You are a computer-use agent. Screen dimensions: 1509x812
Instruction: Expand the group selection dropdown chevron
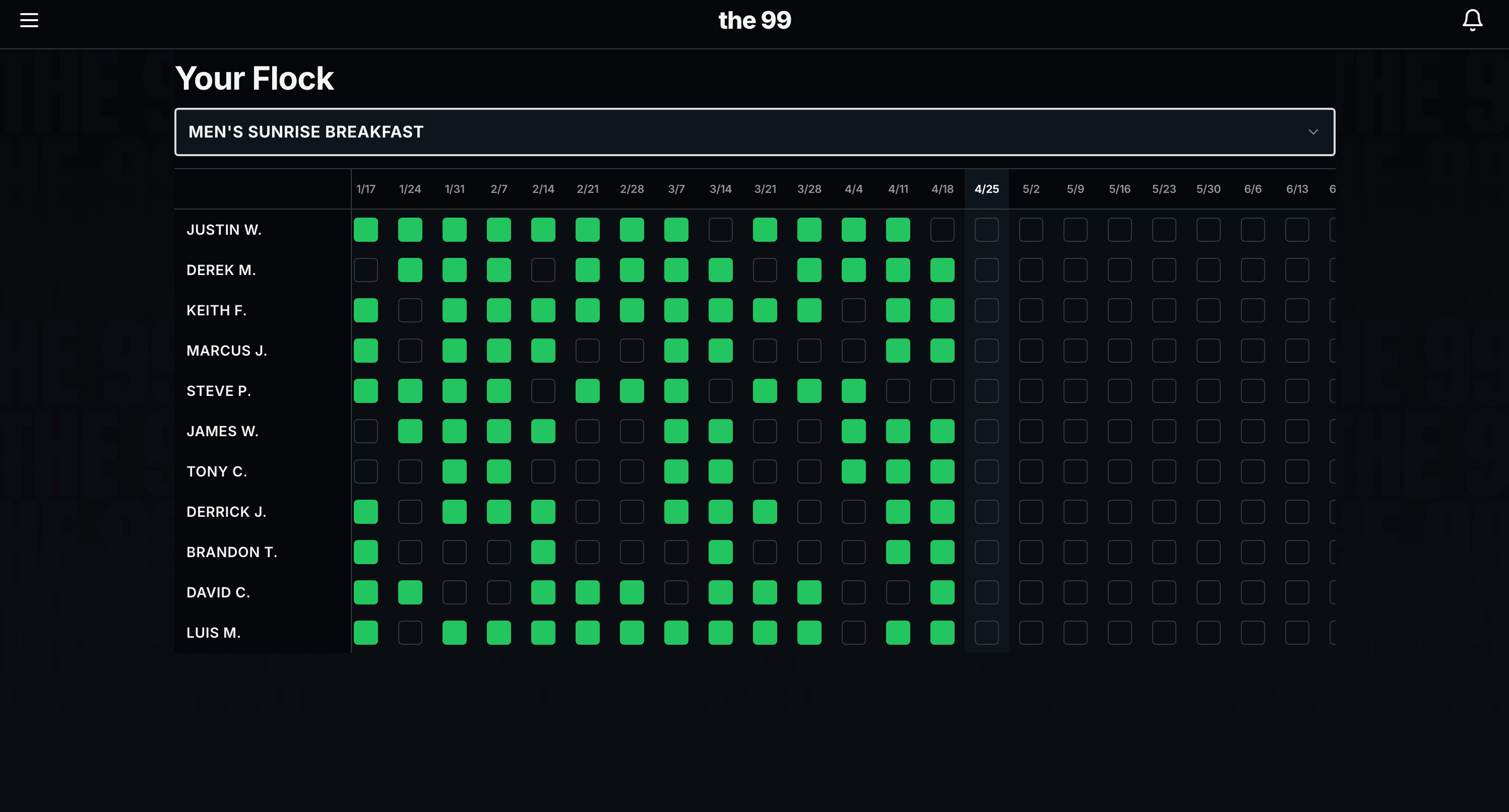1314,131
